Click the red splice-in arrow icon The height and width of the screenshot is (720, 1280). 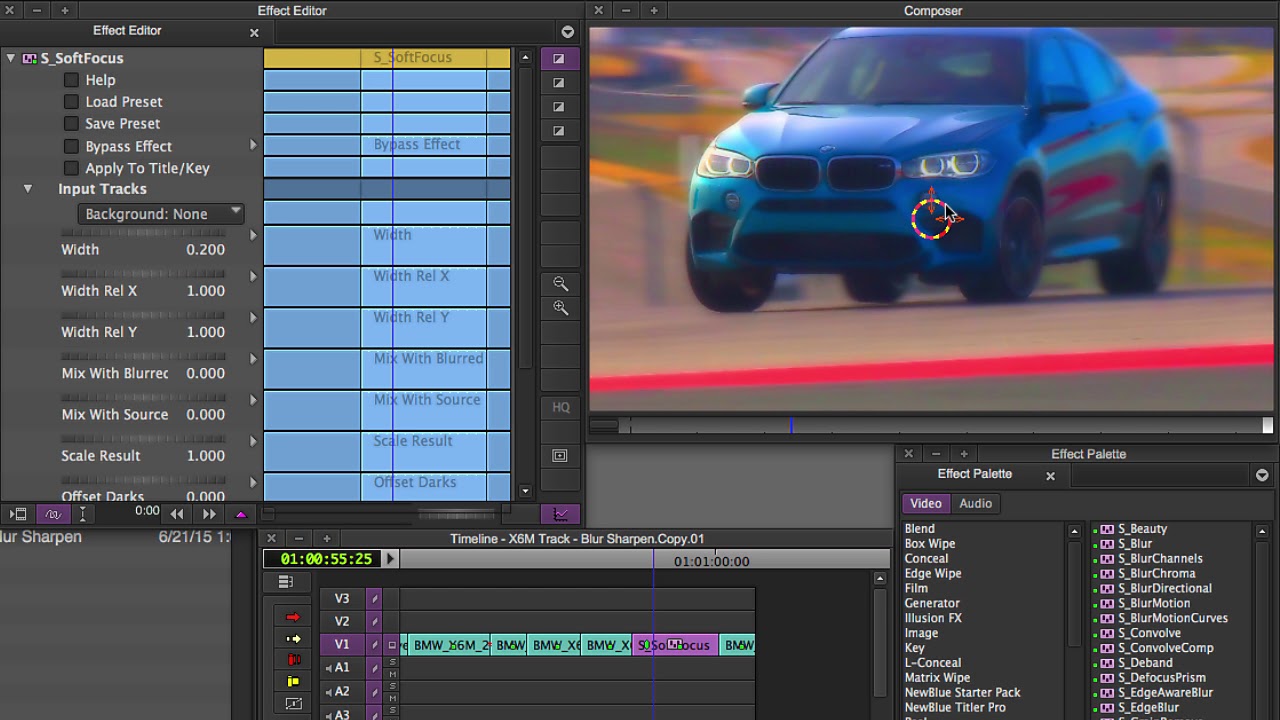(293, 617)
